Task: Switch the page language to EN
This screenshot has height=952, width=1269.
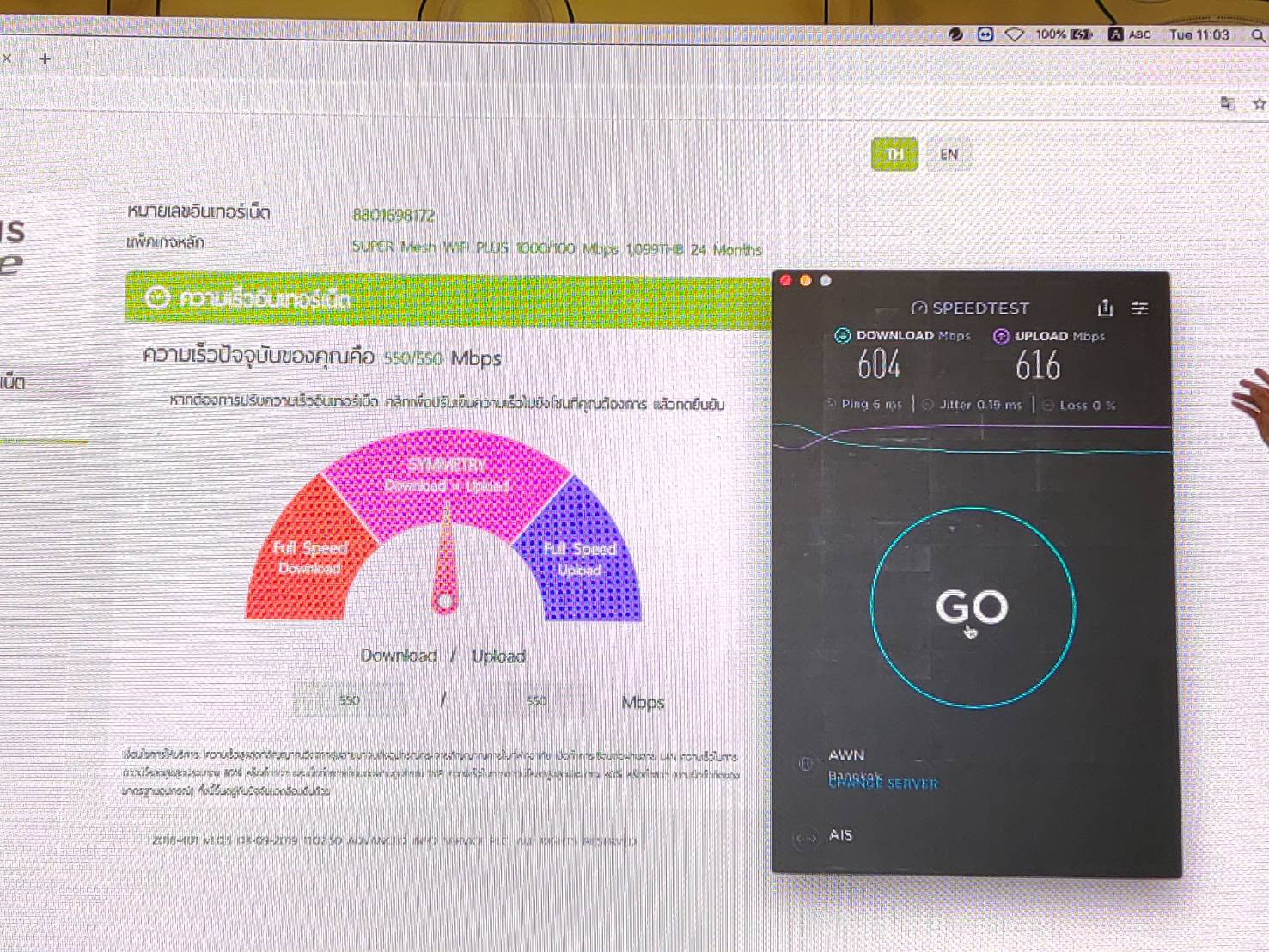Action: [949, 155]
